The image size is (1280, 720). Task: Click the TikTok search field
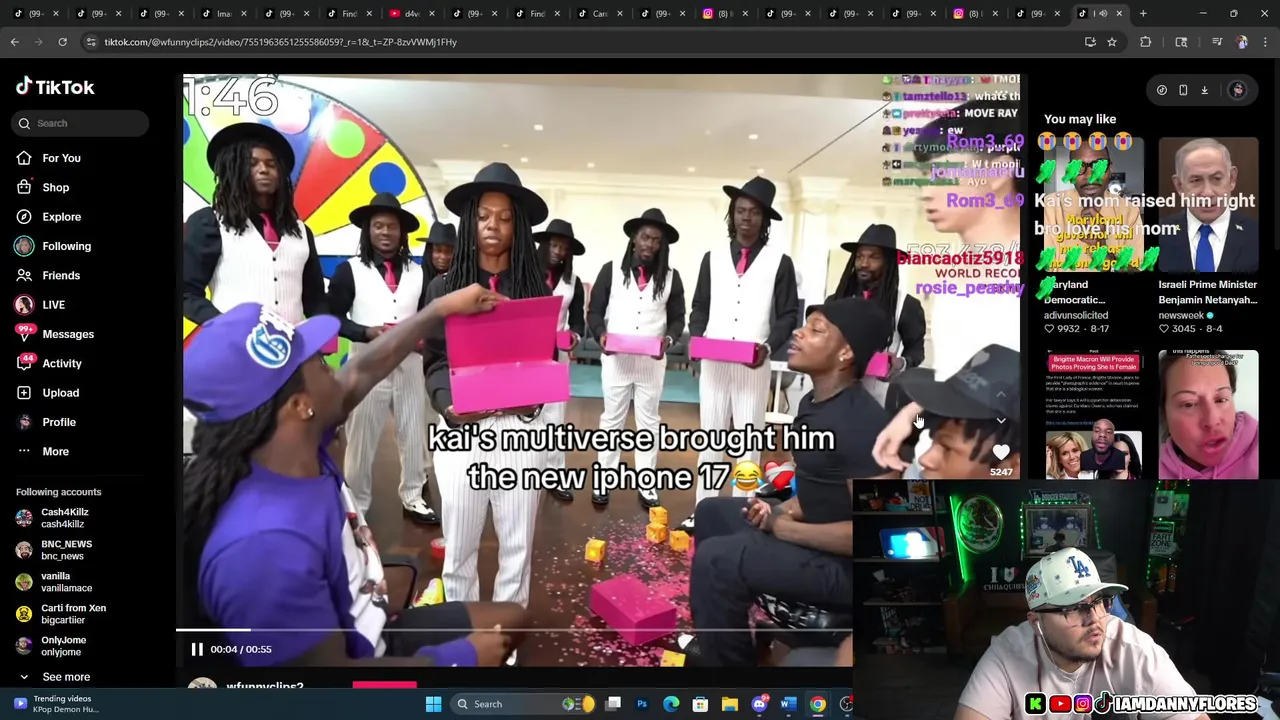(82, 123)
